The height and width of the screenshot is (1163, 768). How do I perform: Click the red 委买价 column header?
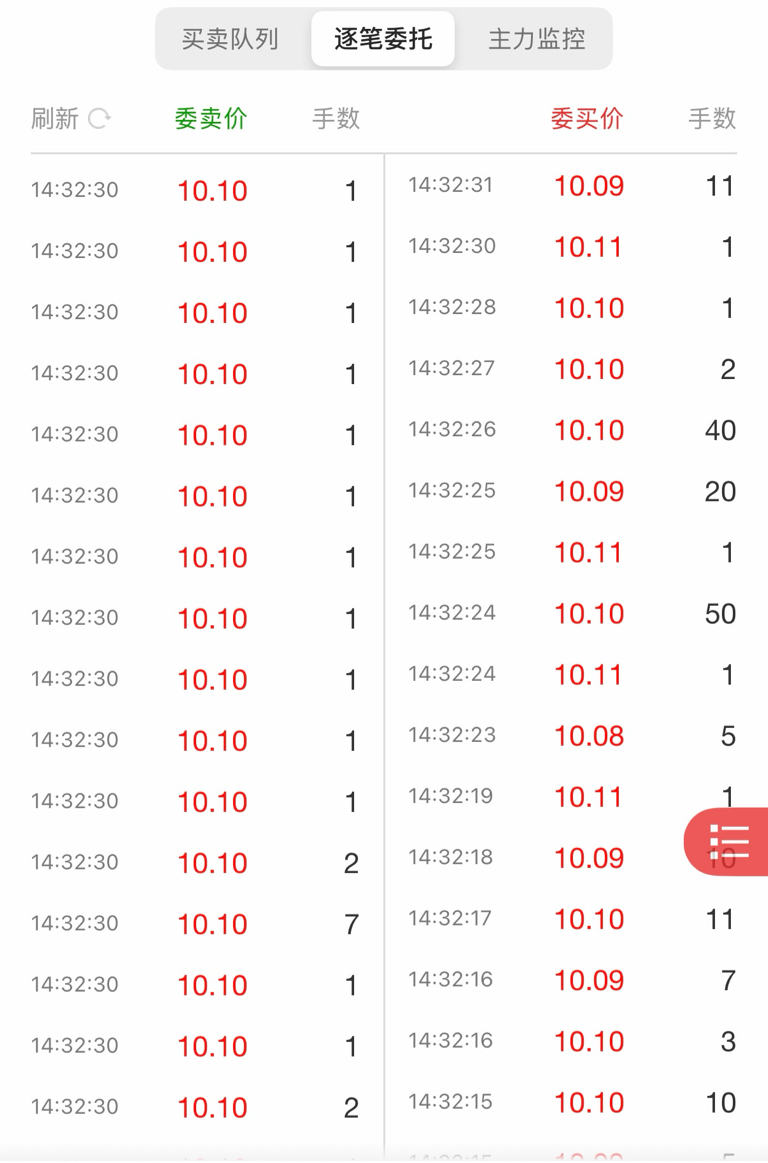tap(587, 119)
